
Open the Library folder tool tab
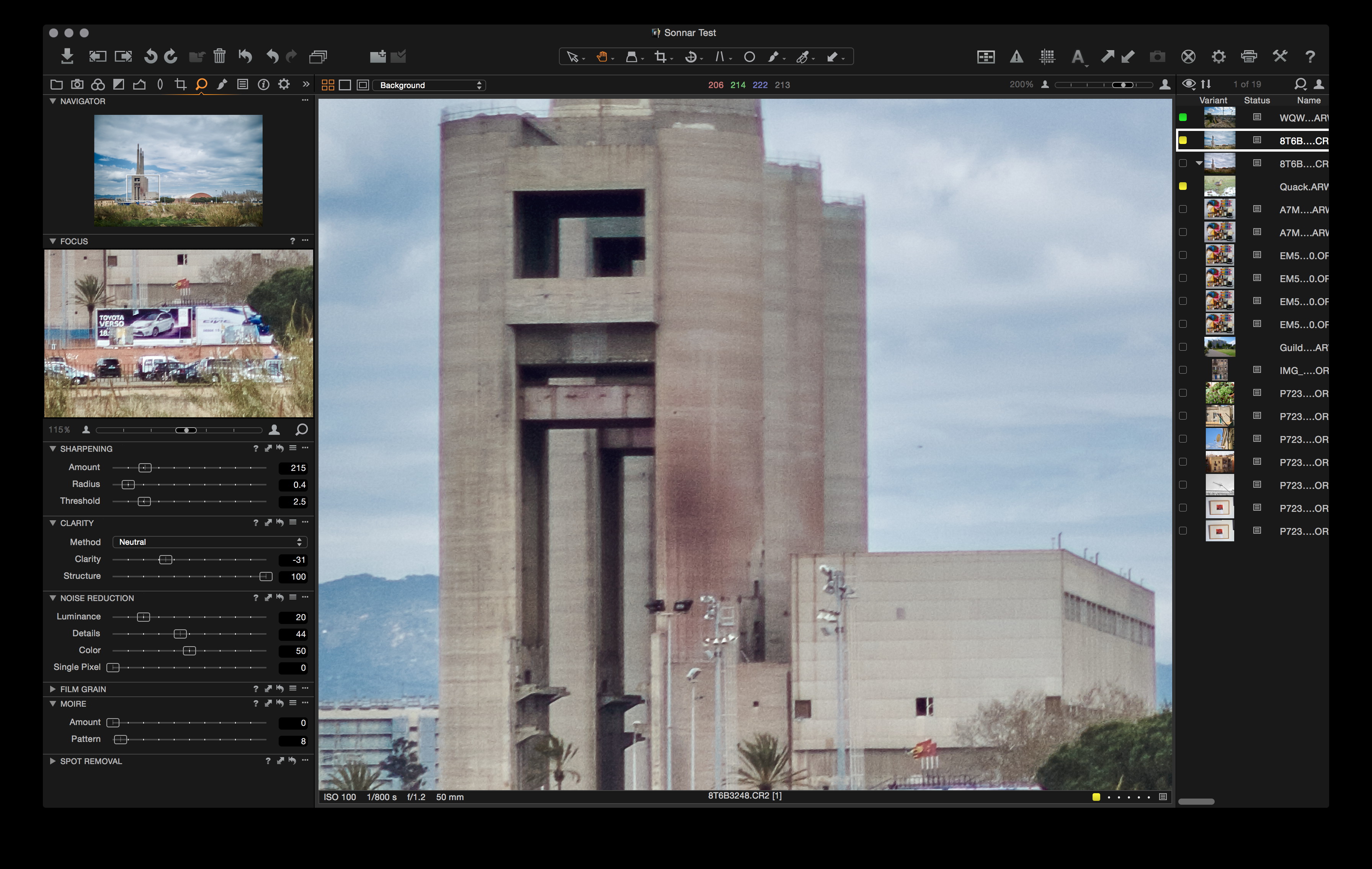(x=56, y=84)
